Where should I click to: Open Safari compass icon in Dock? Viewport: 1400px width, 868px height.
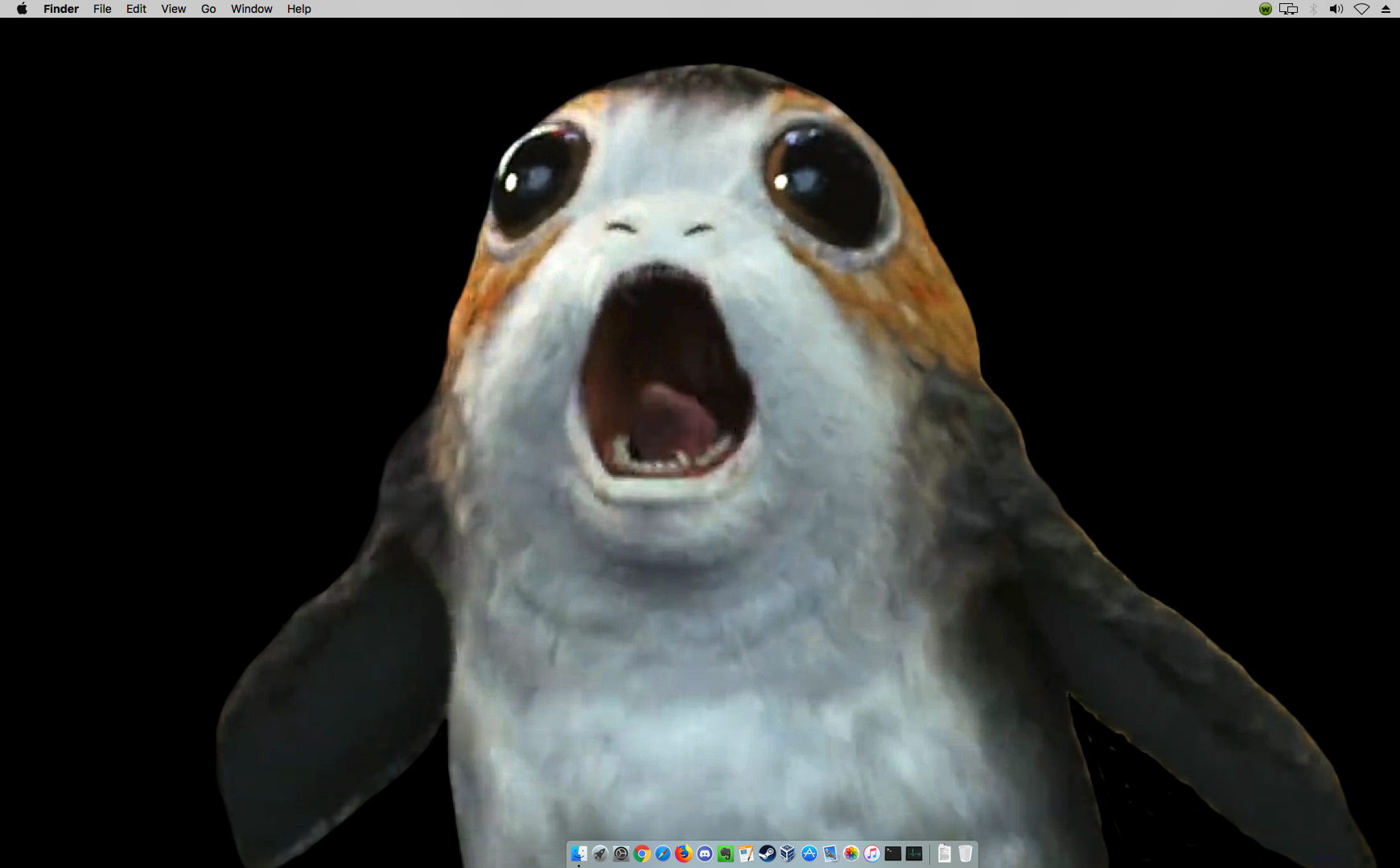point(663,854)
